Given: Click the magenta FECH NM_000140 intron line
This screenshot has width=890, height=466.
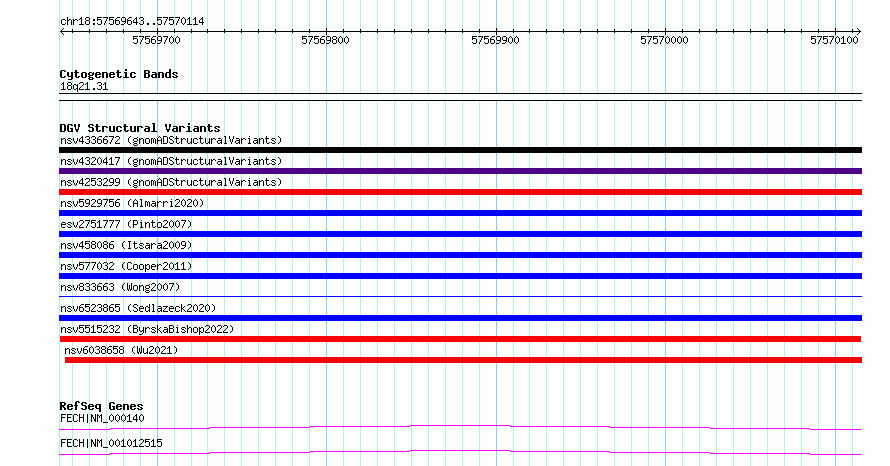Looking at the screenshot, I should tap(460, 427).
